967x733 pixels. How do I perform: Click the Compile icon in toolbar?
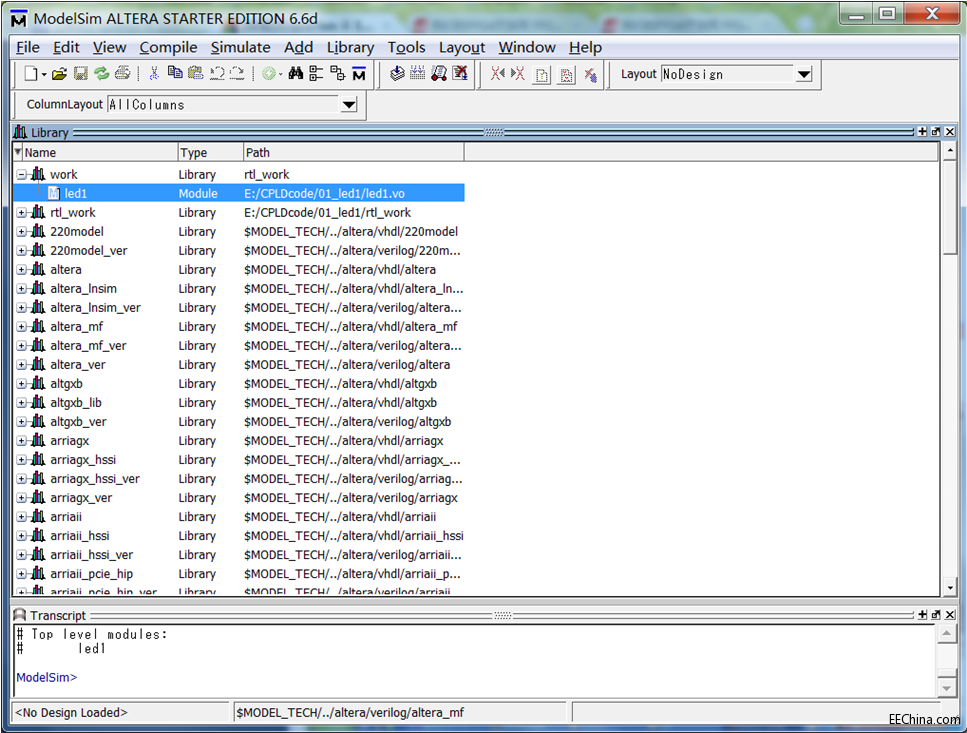pos(396,74)
